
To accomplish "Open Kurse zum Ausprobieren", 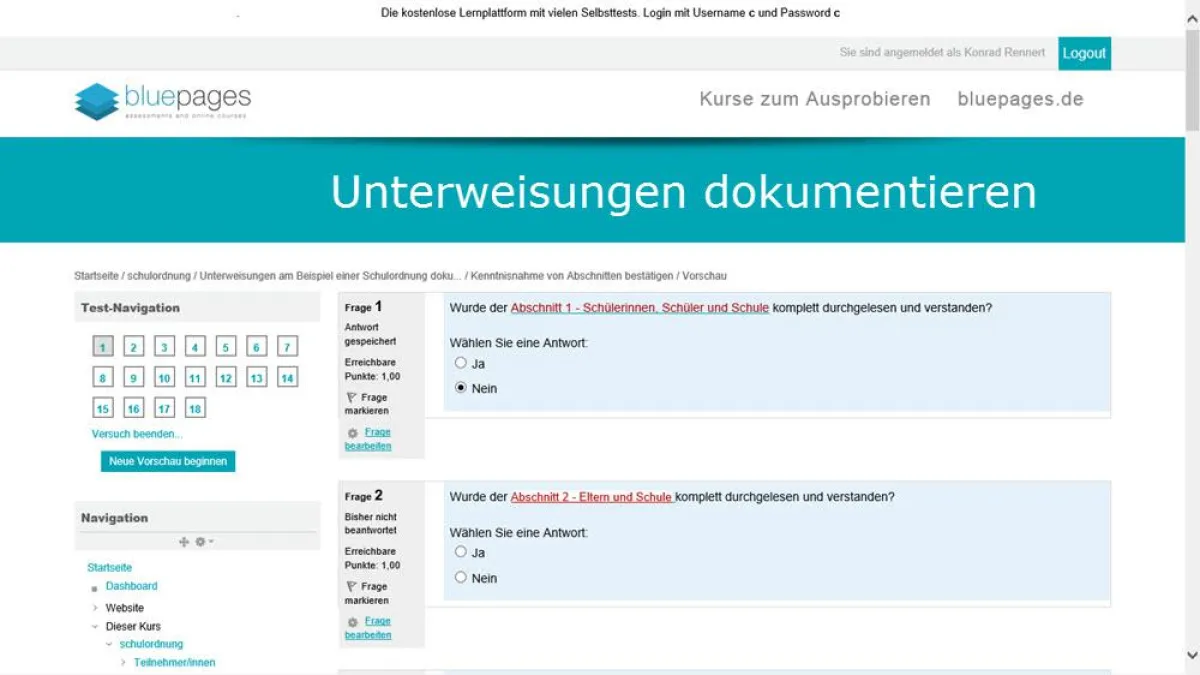I will coord(815,99).
